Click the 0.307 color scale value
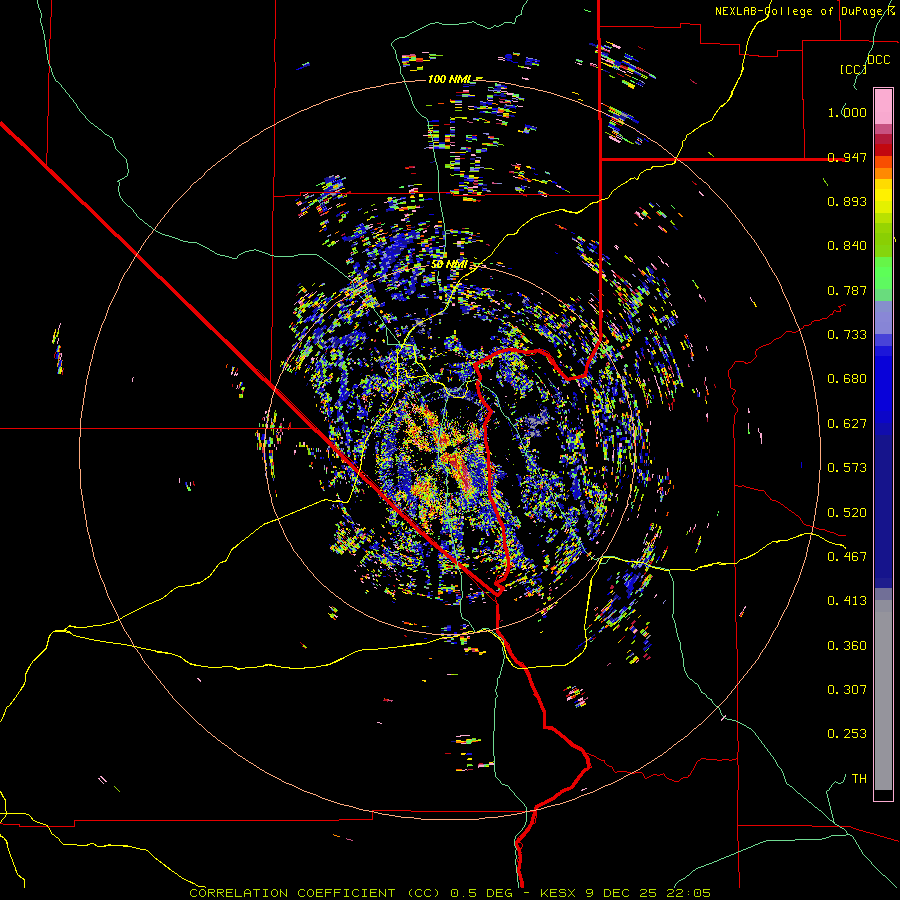 tap(847, 690)
